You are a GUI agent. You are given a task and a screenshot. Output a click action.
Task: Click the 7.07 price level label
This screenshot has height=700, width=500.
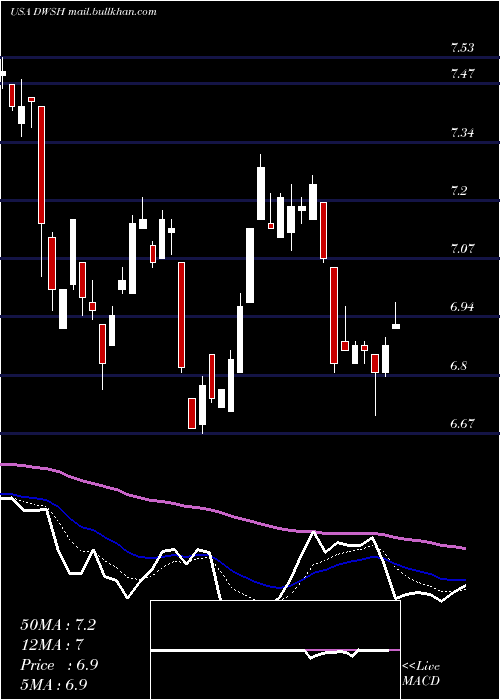(462, 249)
